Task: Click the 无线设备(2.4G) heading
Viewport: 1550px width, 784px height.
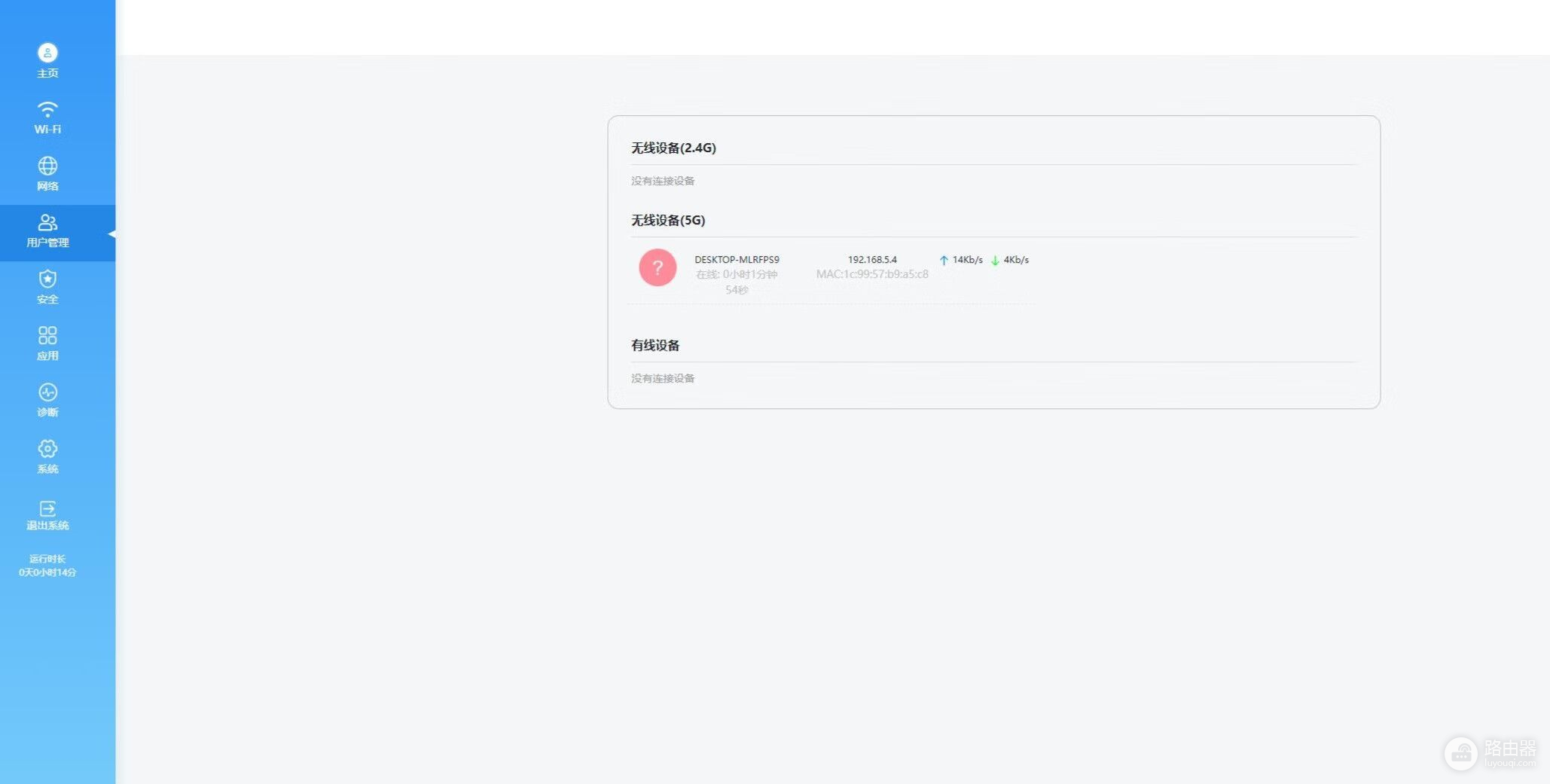Action: pos(673,148)
